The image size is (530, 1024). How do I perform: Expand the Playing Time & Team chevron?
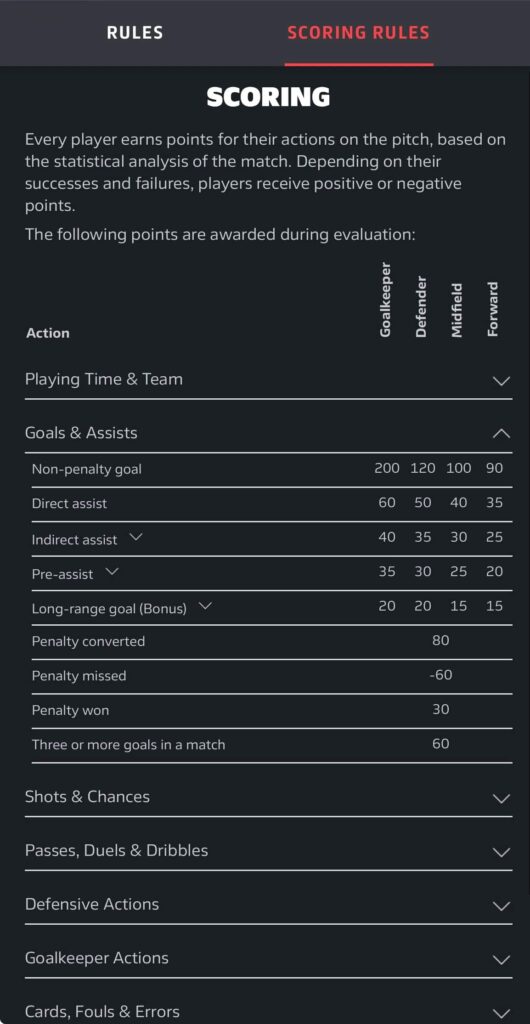[x=501, y=381]
